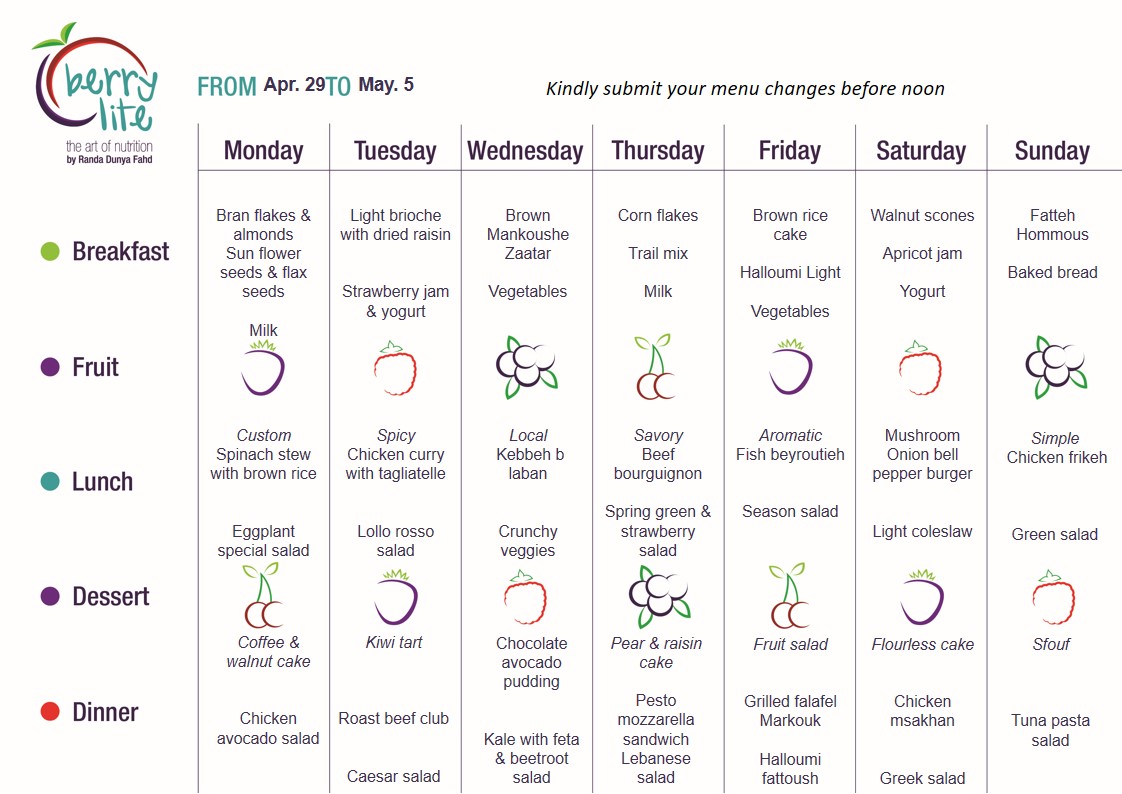
Task: Select the Wednesday column header
Action: (x=525, y=151)
